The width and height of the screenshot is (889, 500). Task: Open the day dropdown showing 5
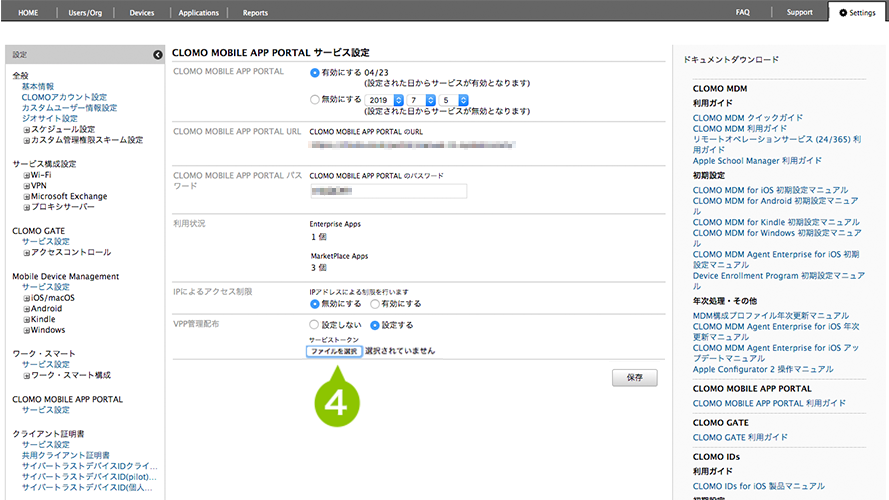(x=455, y=100)
